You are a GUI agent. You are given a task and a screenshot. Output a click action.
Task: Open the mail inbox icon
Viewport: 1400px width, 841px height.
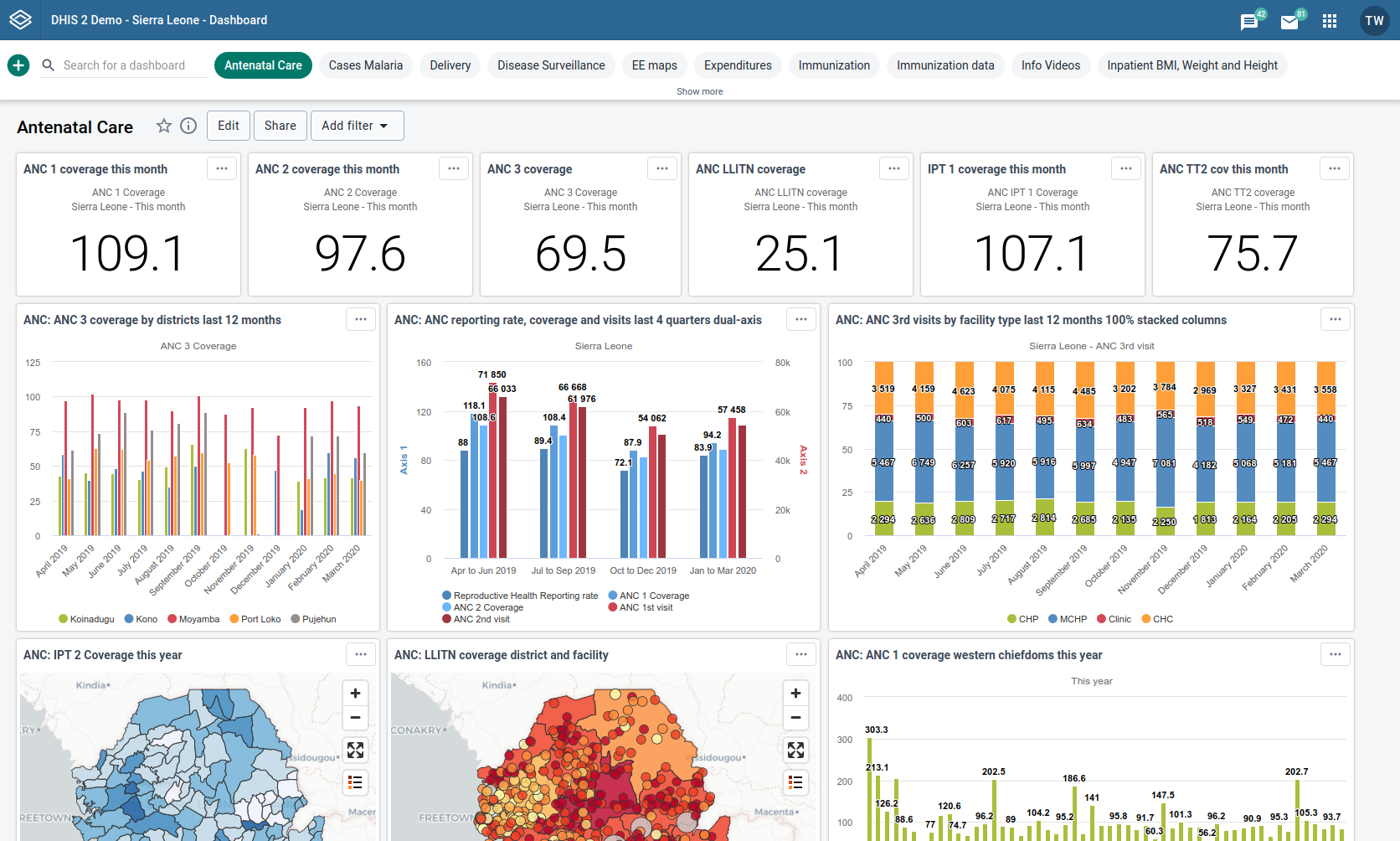click(1289, 22)
